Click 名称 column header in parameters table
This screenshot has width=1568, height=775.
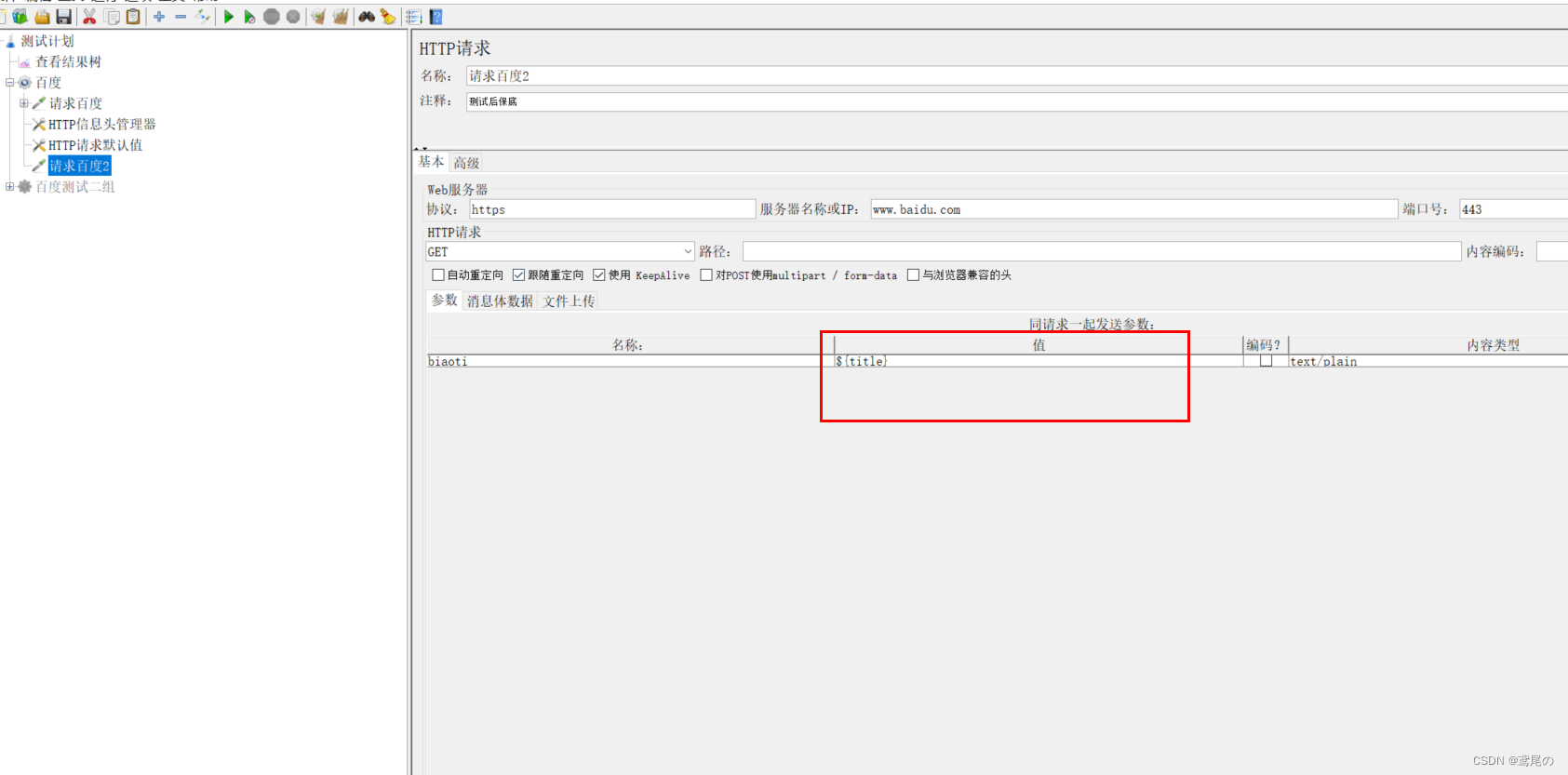(628, 345)
